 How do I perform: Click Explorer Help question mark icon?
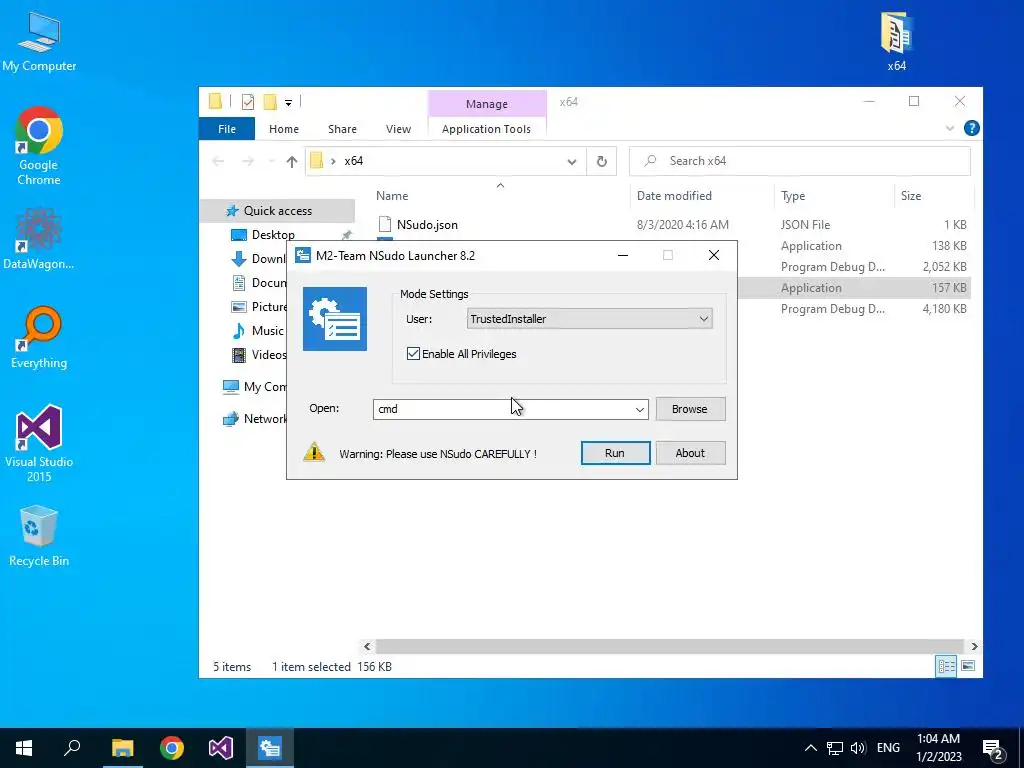972,128
